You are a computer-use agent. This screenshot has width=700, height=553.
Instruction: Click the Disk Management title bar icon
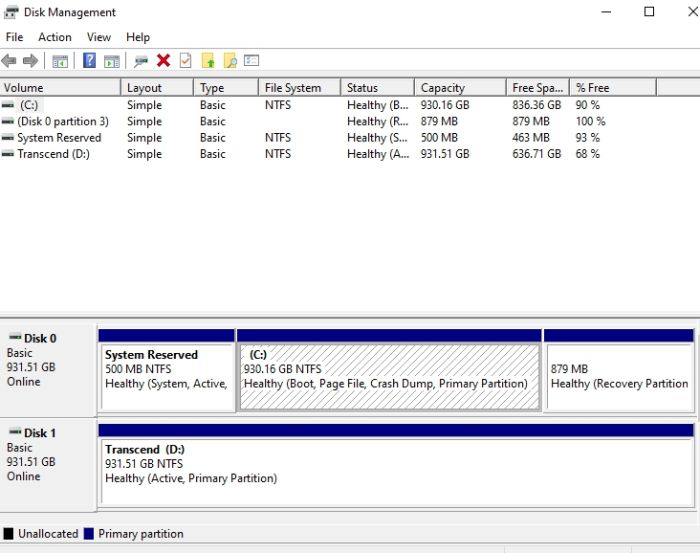pyautogui.click(x=11, y=12)
